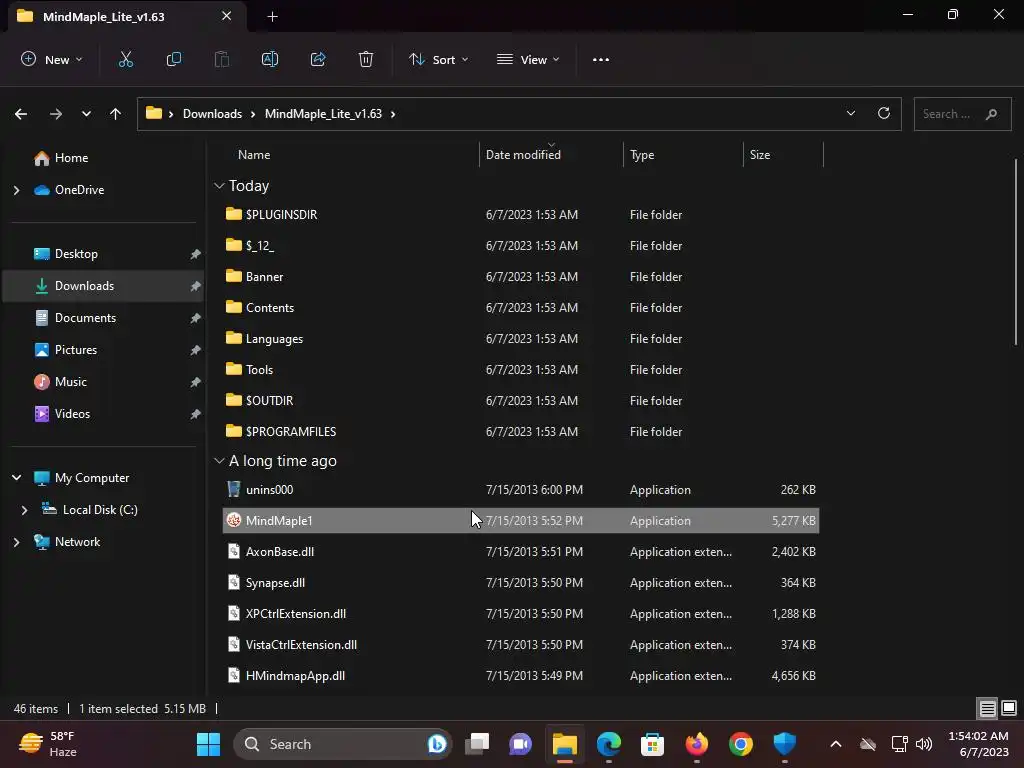Image resolution: width=1024 pixels, height=768 pixels.
Task: Go forward with the right arrow
Action: (x=56, y=114)
